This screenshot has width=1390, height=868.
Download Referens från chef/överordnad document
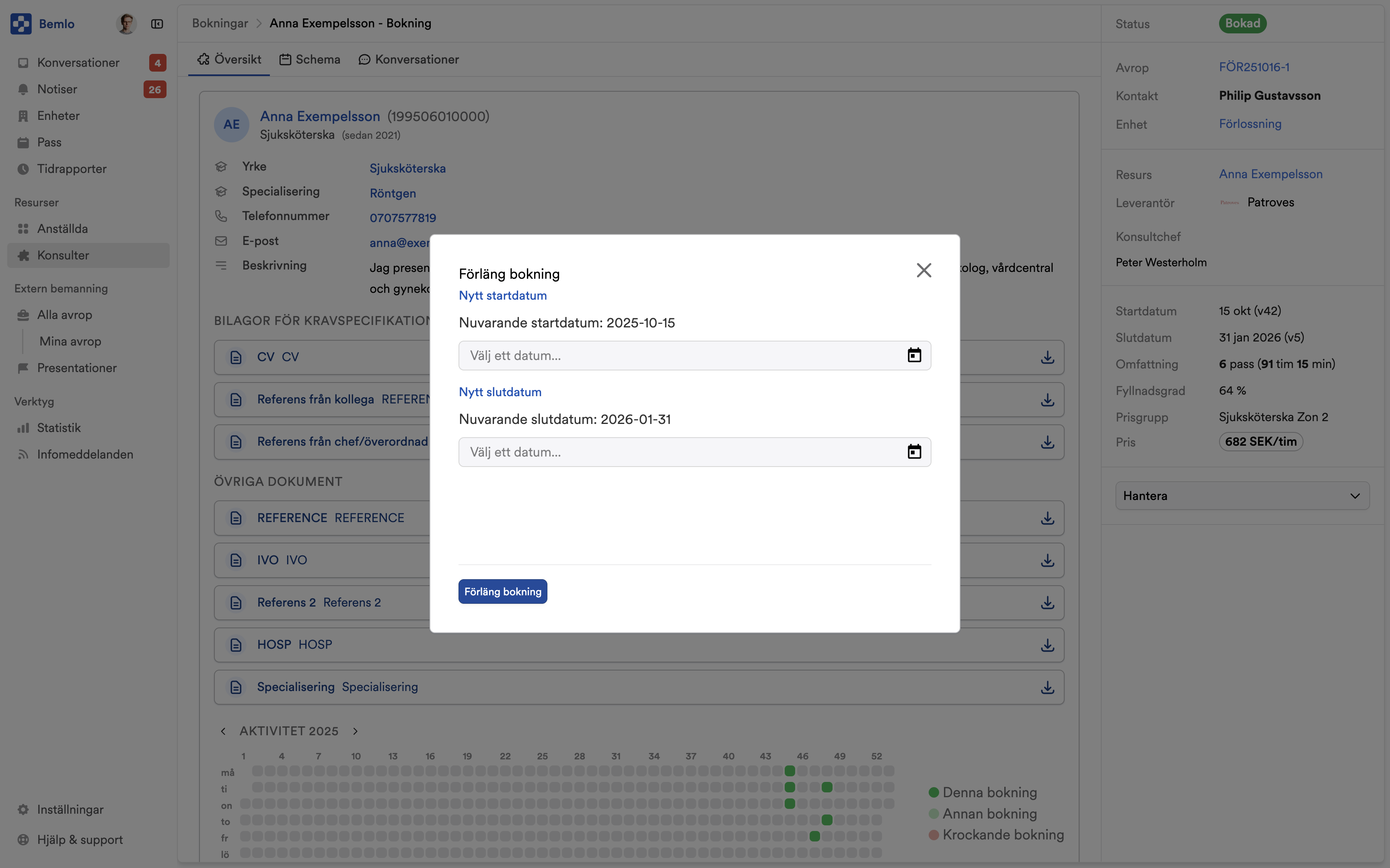(x=1047, y=442)
